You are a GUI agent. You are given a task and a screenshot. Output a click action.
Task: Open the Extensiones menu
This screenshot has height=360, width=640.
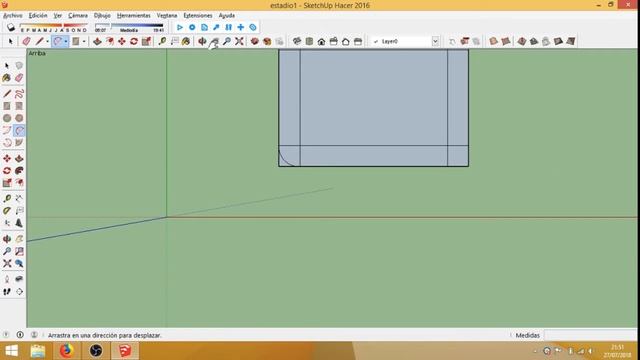(198, 16)
